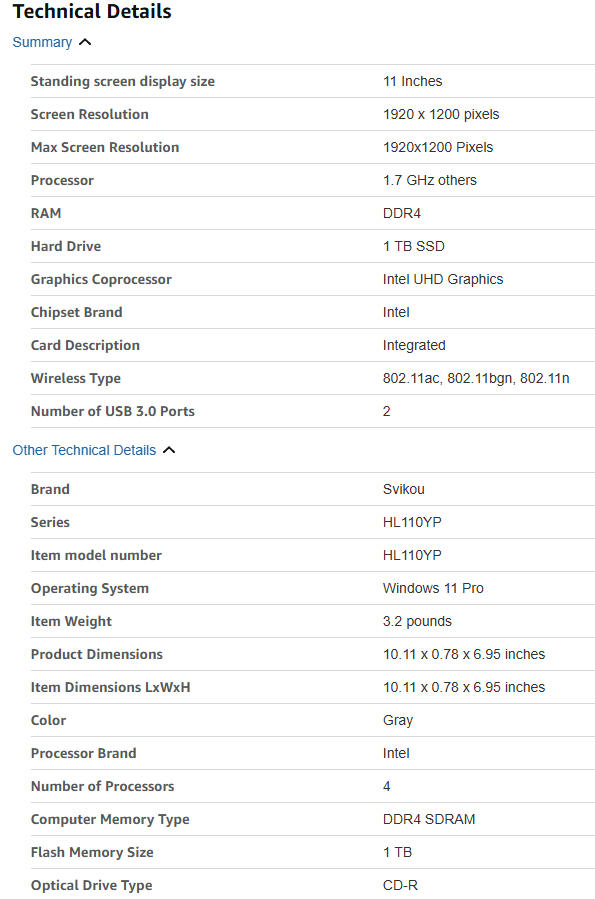The height and width of the screenshot is (899, 595).
Task: Click the Other Technical Details link
Action: pos(84,451)
